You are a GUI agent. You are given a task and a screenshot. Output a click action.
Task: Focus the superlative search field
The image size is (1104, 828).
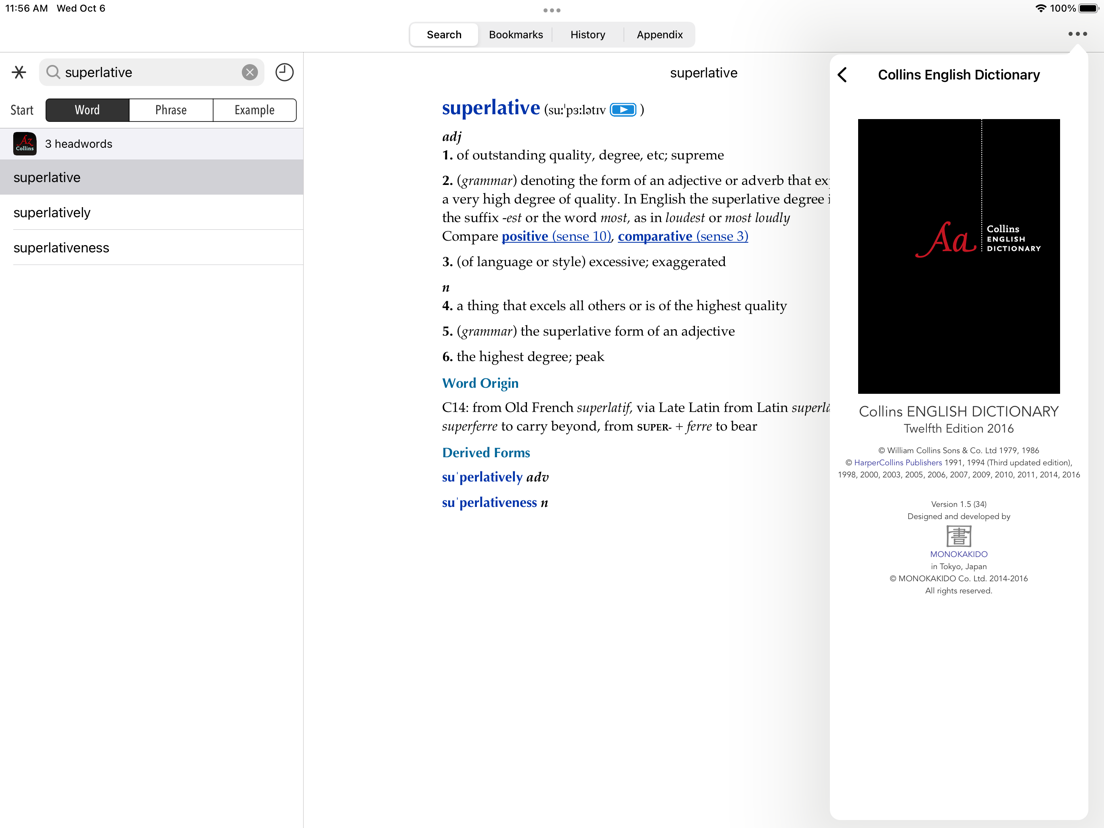[x=151, y=73]
